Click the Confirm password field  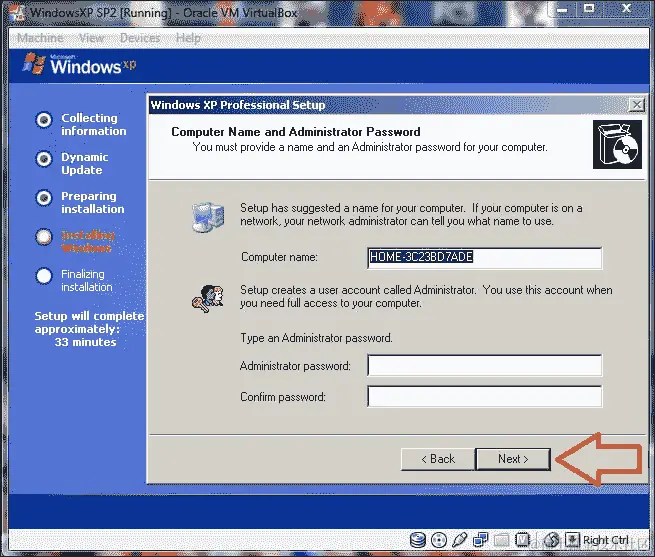[485, 396]
